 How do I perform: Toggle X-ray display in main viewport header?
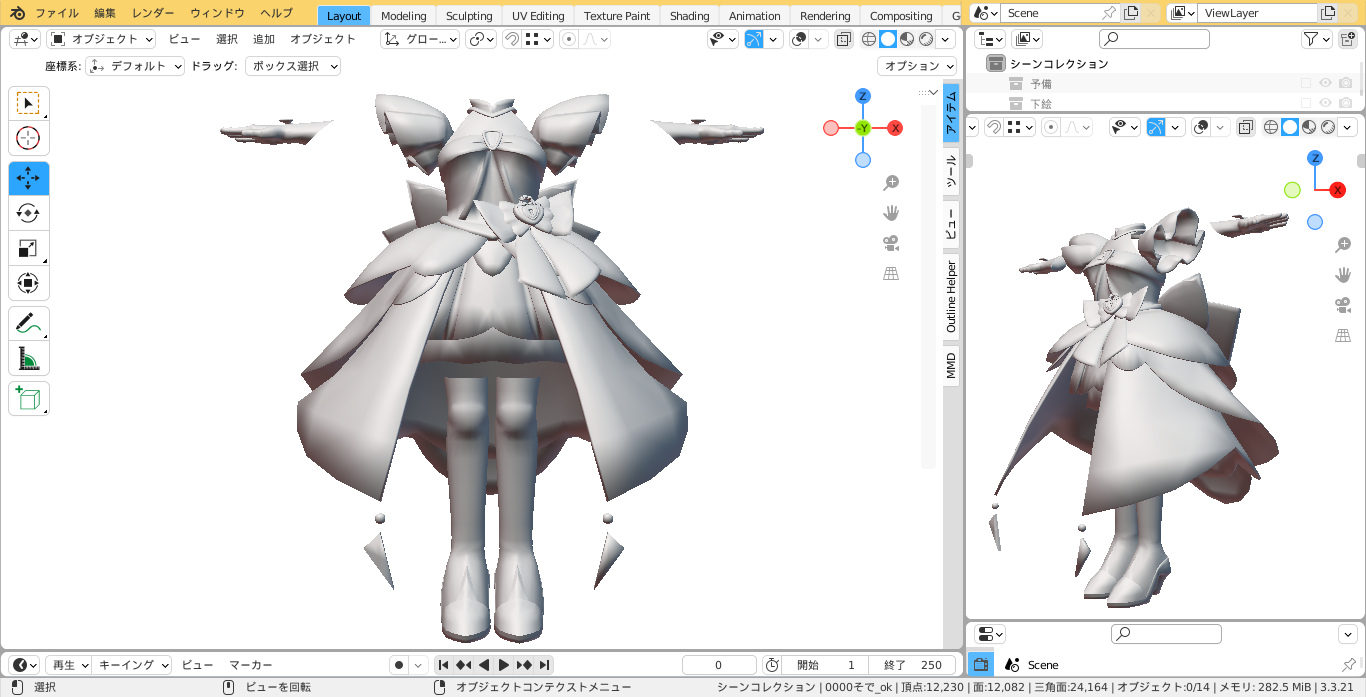843,39
